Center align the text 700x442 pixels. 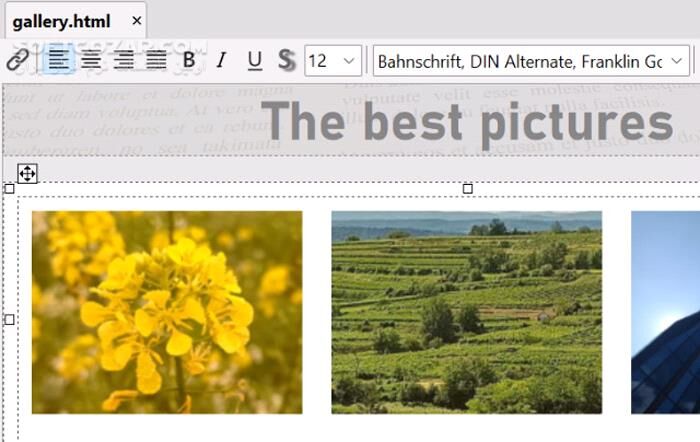click(91, 61)
